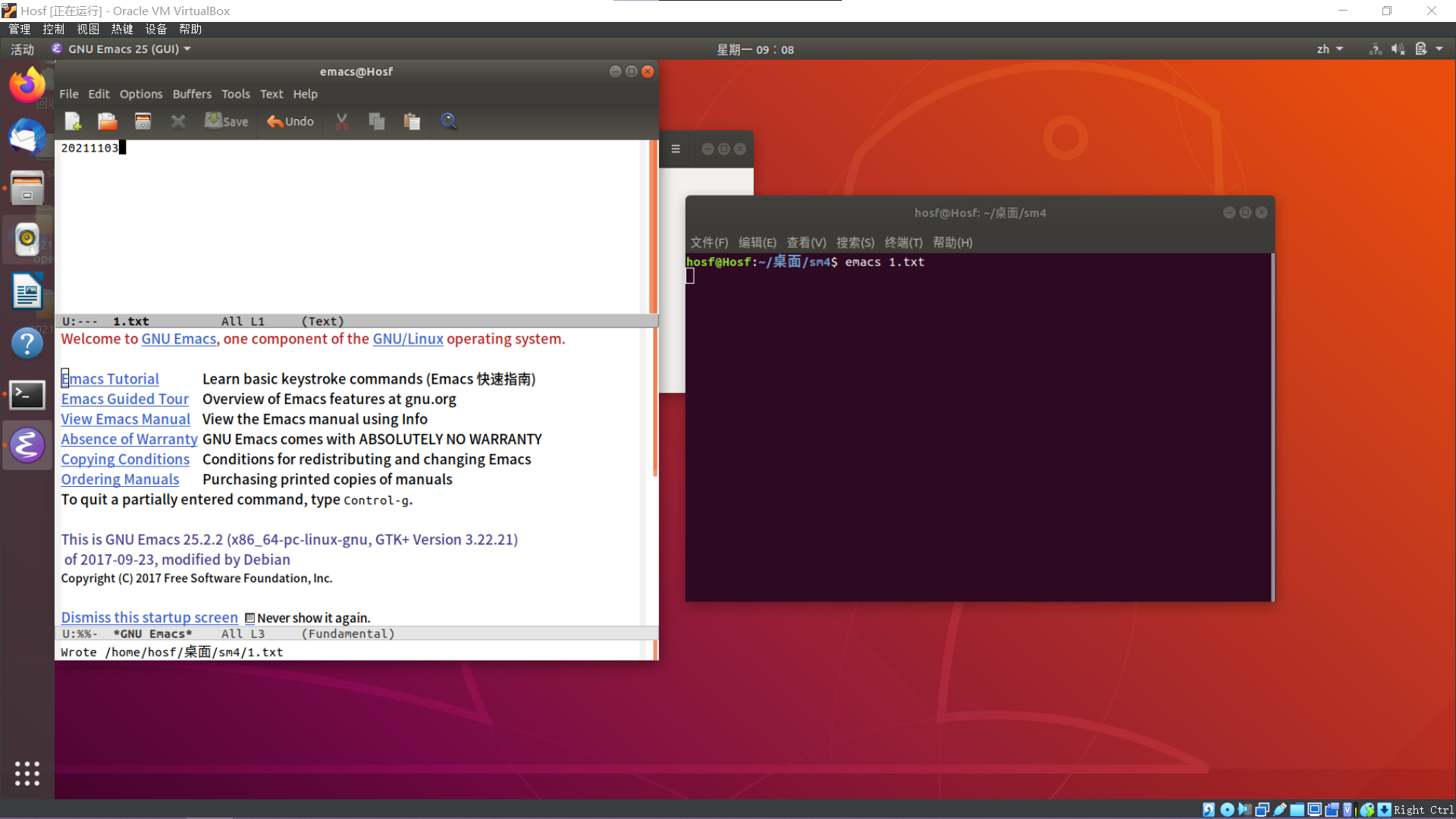Image resolution: width=1456 pixels, height=819 pixels.
Task: Launch Thunderbird mail from the dock
Action: pyautogui.click(x=27, y=136)
